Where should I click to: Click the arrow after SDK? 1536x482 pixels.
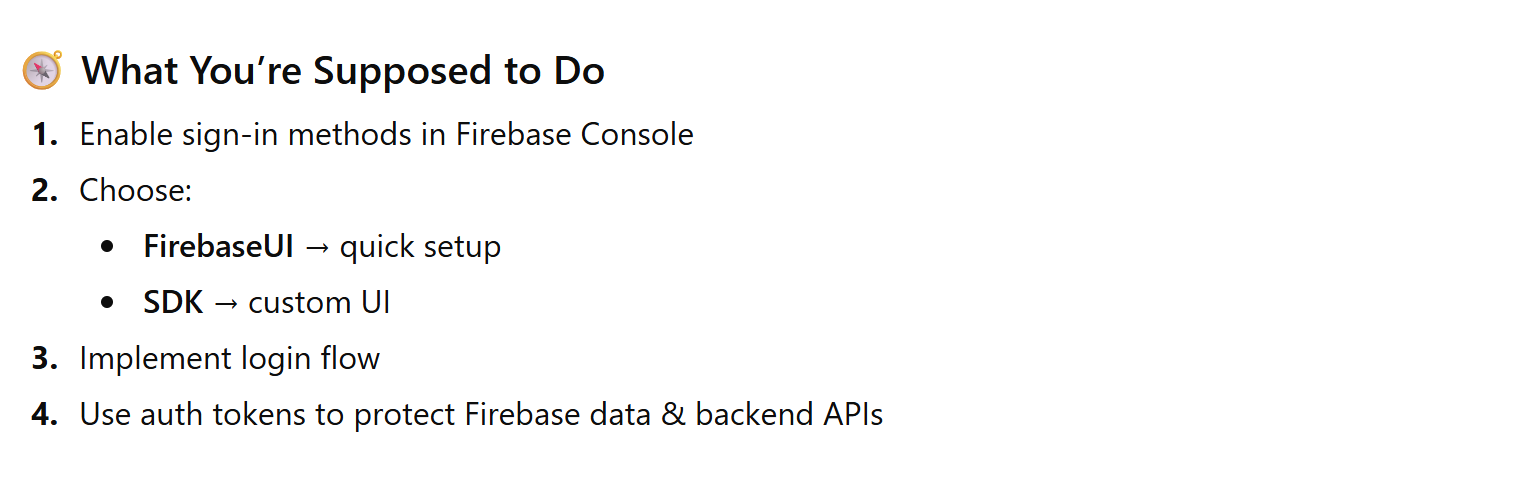point(225,303)
